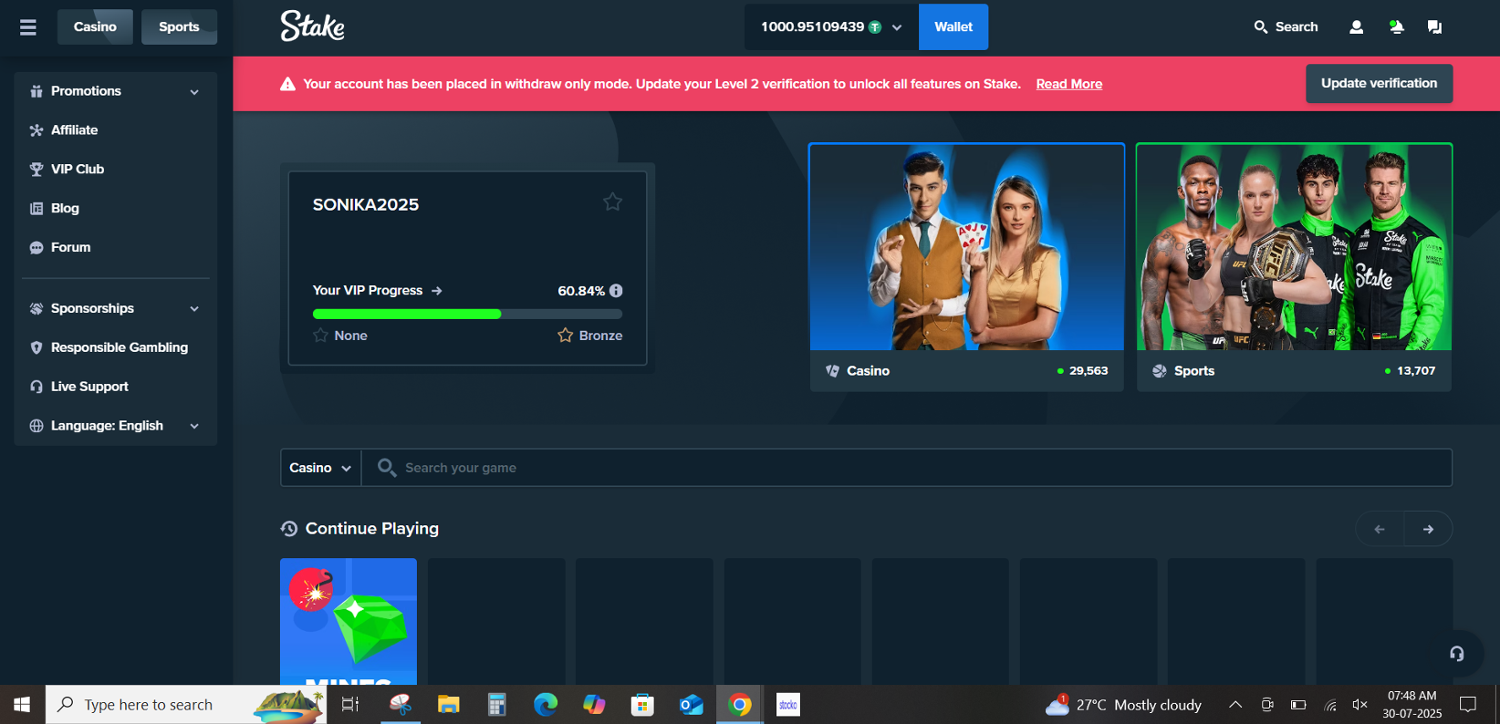Click the VIP progress bar
The height and width of the screenshot is (724, 1500).
coord(467,314)
